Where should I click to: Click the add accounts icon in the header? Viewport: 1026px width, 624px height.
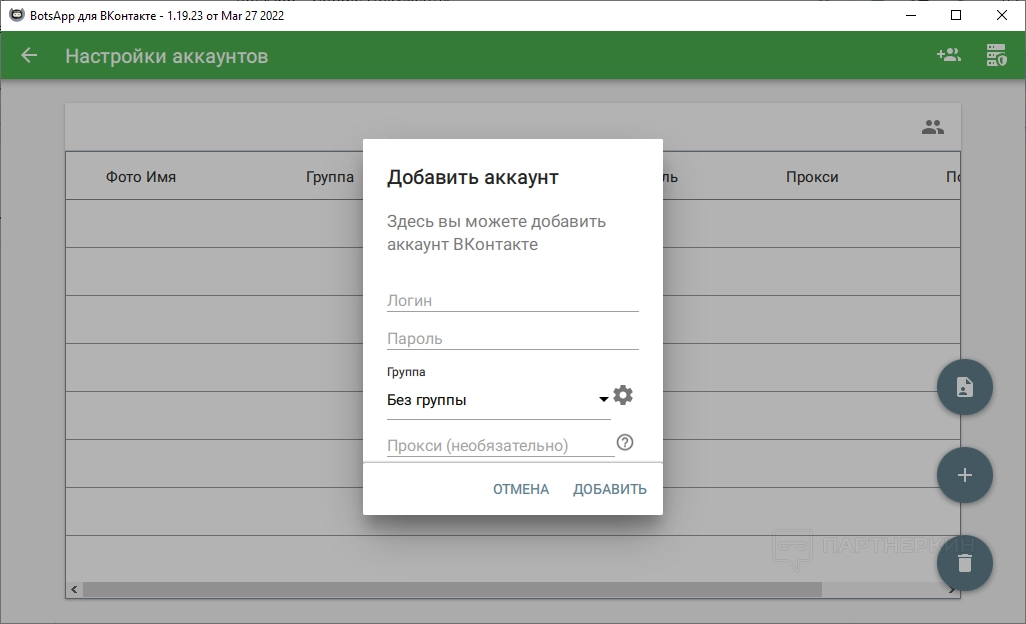click(x=948, y=56)
